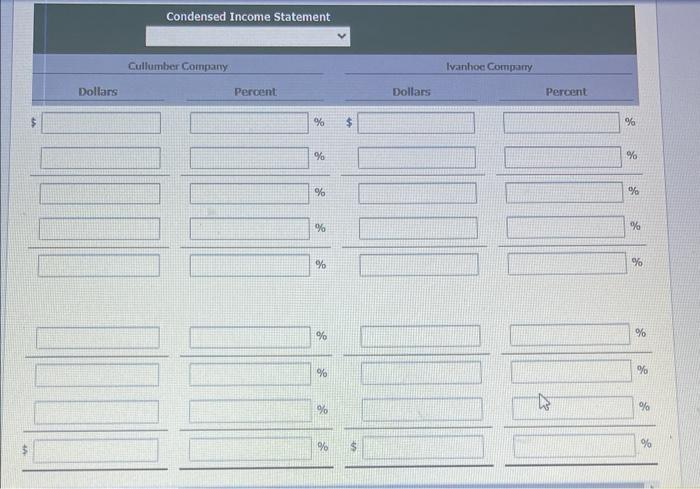The image size is (700, 489).
Task: Select second-row Ivanhoe Percent input
Action: pos(563,157)
